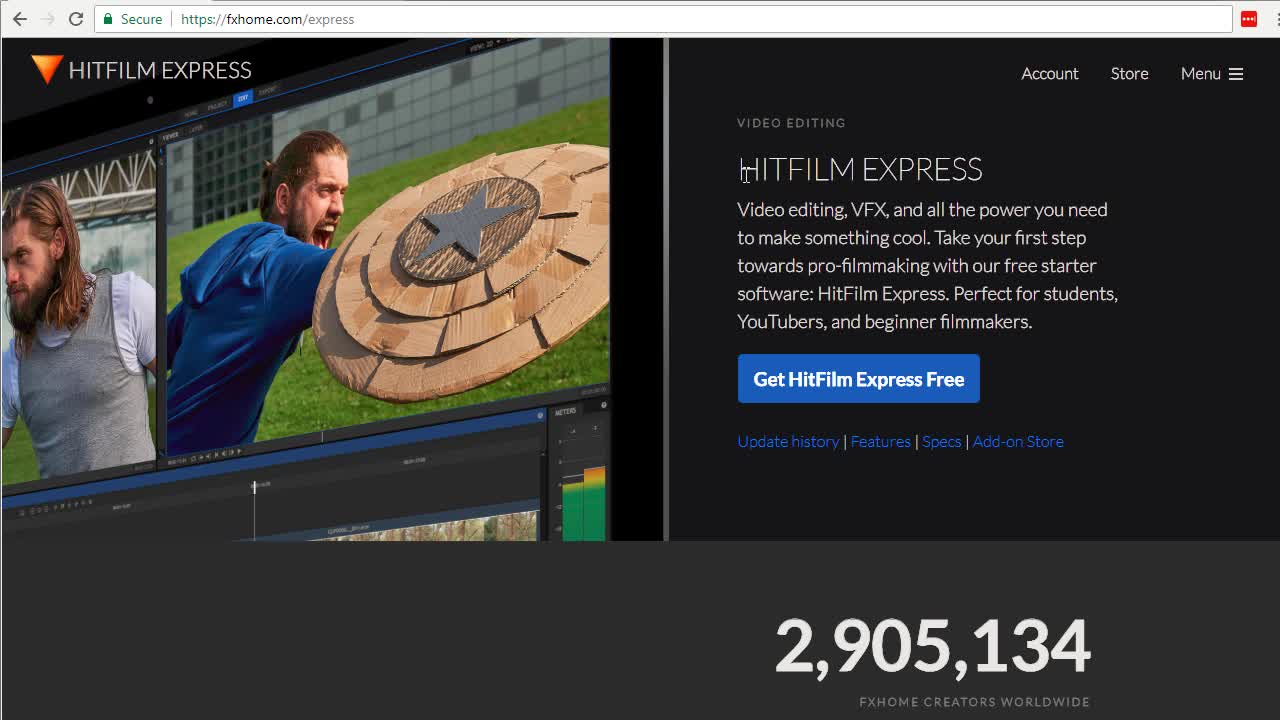Go back with the browser back arrow

20,19
